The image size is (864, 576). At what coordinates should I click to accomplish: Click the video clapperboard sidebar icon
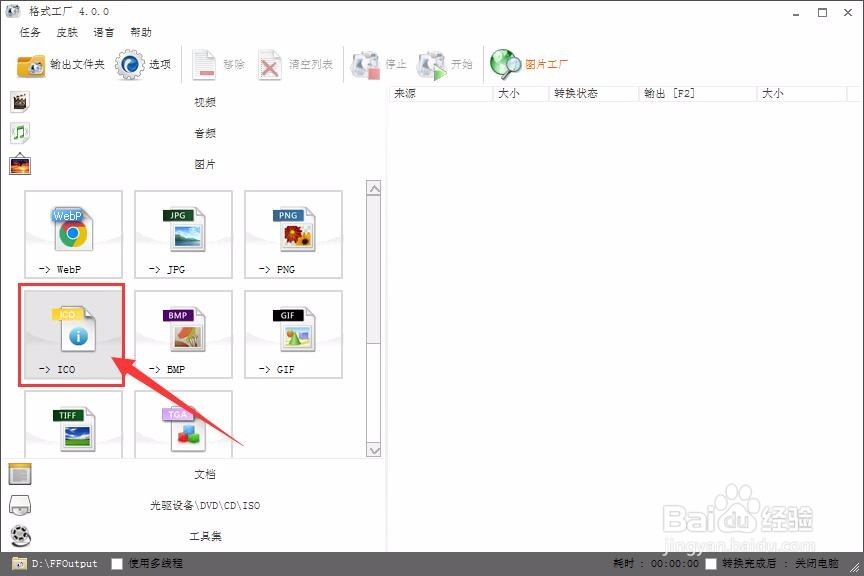pos(20,100)
